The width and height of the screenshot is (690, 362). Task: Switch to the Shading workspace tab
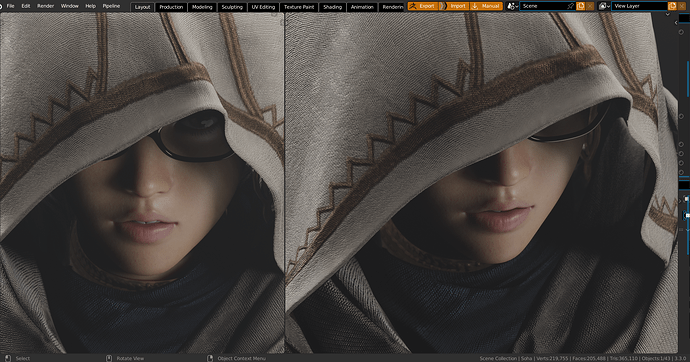[x=332, y=7]
